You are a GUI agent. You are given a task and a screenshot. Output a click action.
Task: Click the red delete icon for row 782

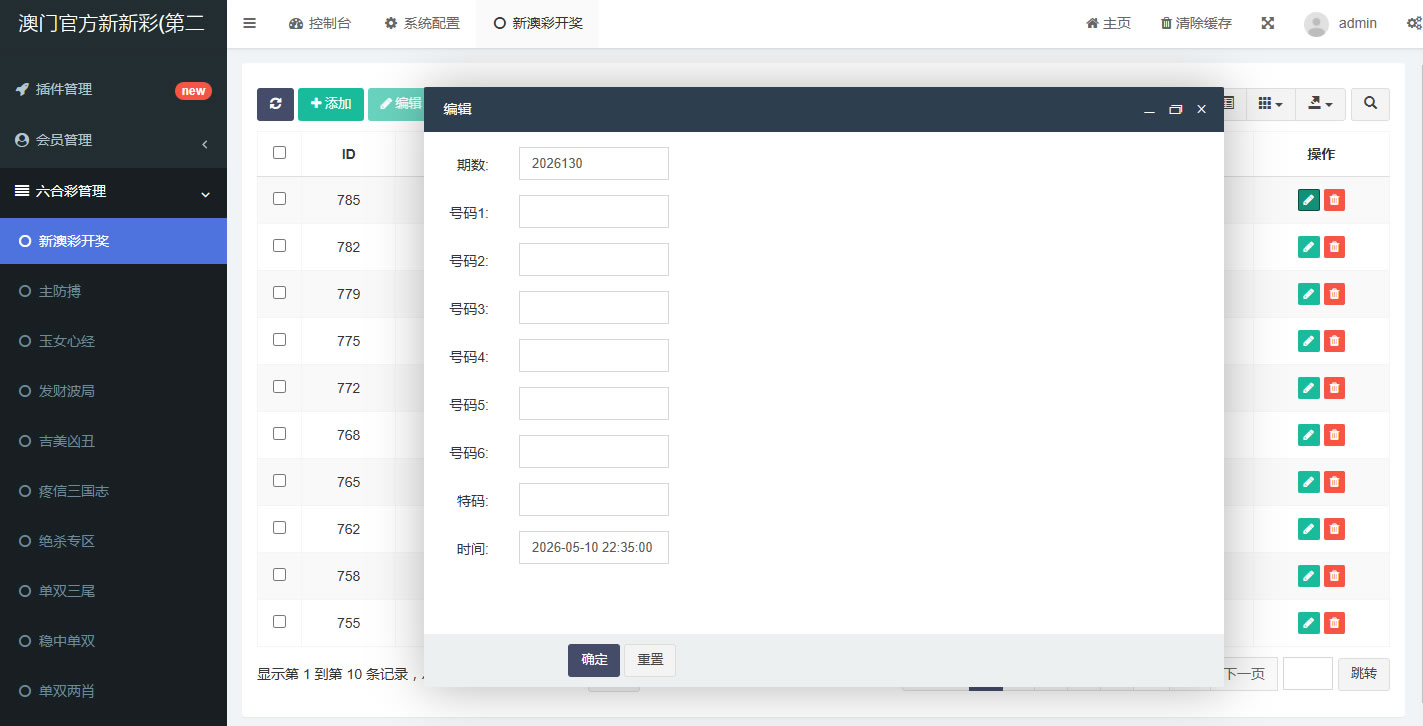(1334, 247)
